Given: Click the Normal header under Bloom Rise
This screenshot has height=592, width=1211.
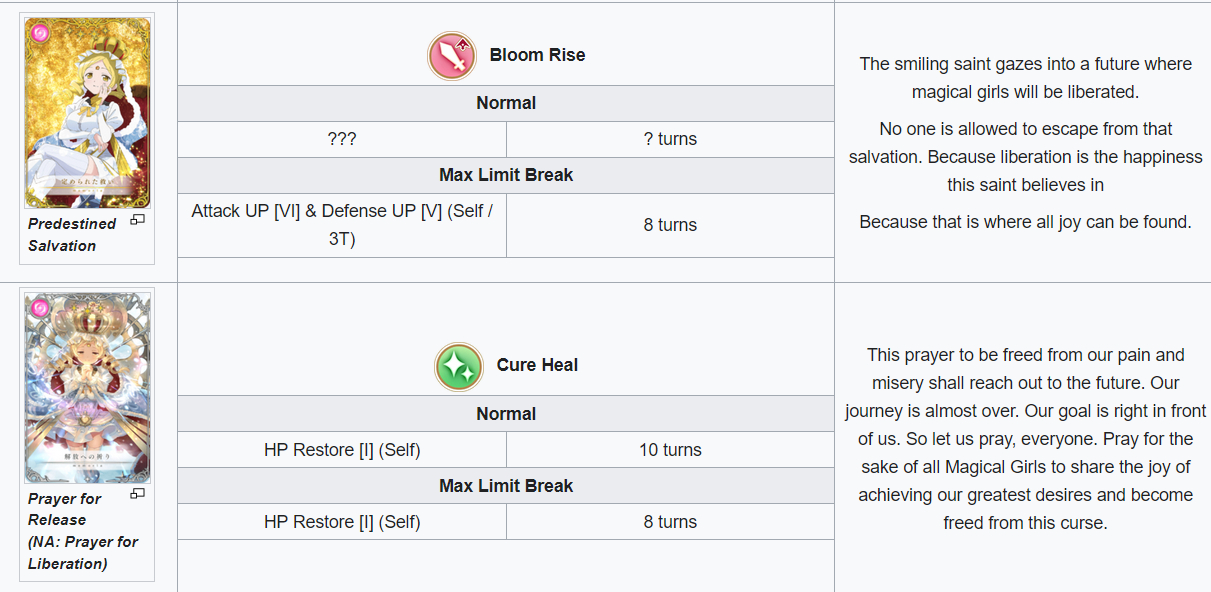Looking at the screenshot, I should click(x=506, y=103).
